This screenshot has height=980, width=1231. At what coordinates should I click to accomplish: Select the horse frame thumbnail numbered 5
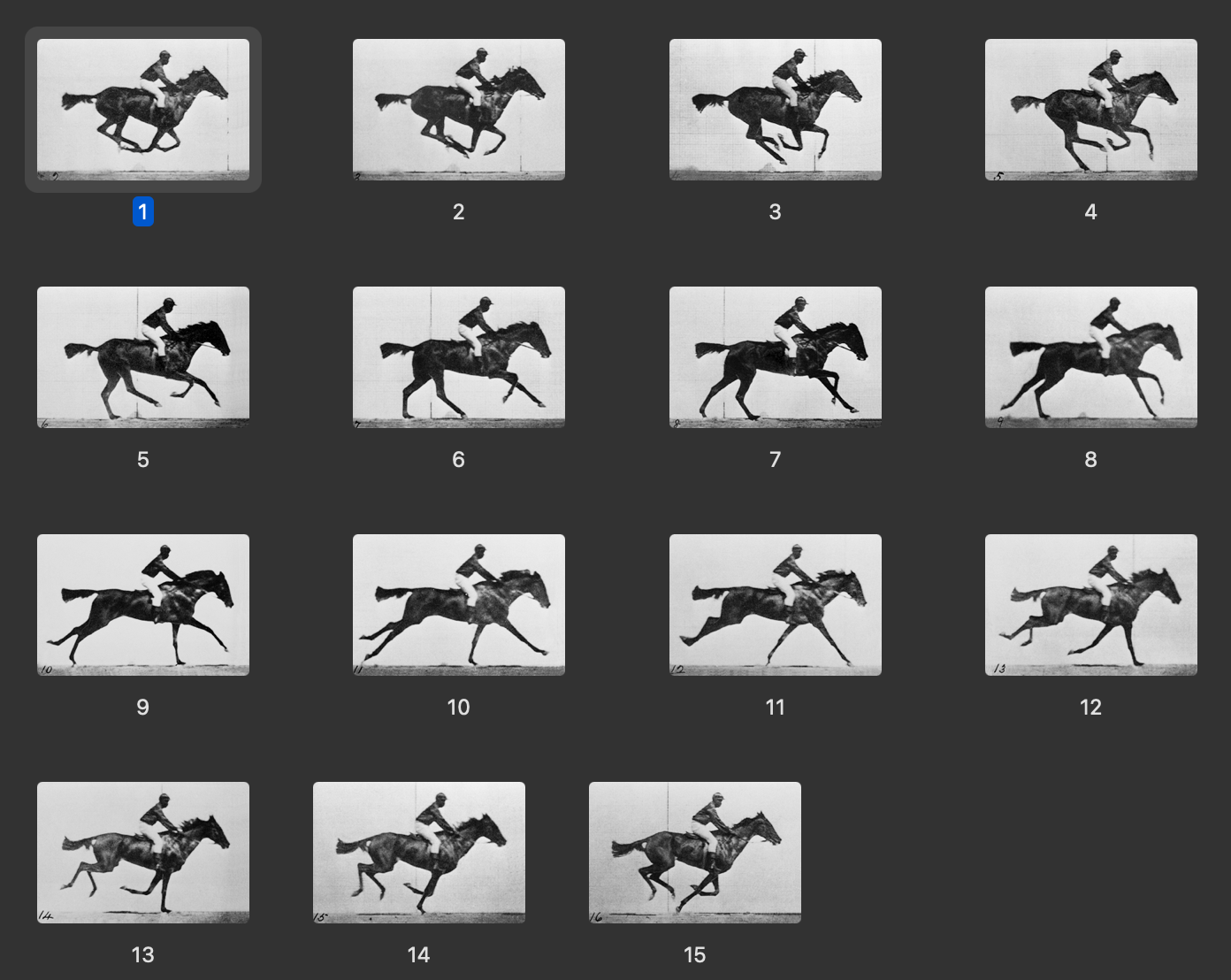click(143, 357)
